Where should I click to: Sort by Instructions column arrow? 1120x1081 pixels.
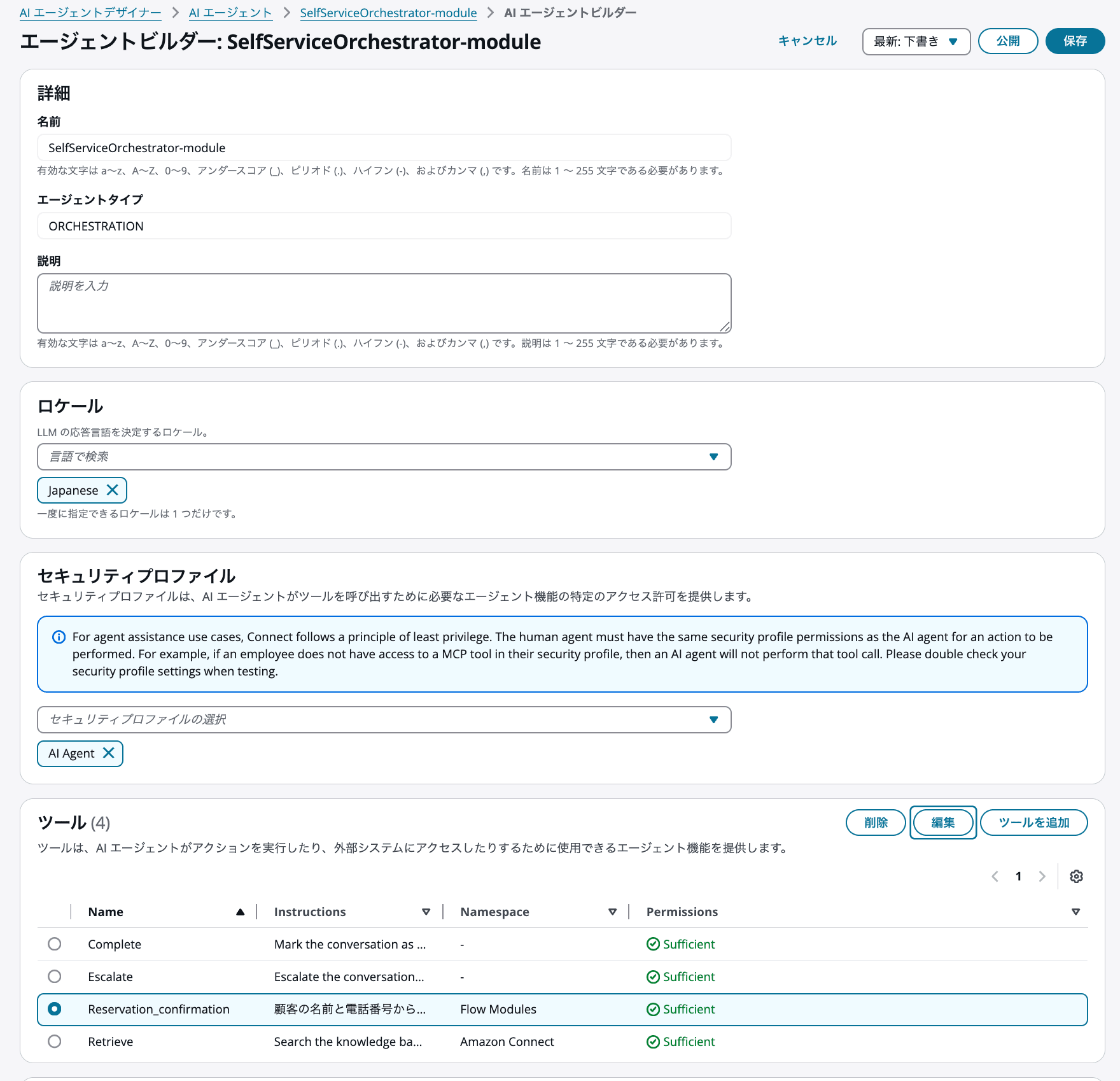coord(426,912)
